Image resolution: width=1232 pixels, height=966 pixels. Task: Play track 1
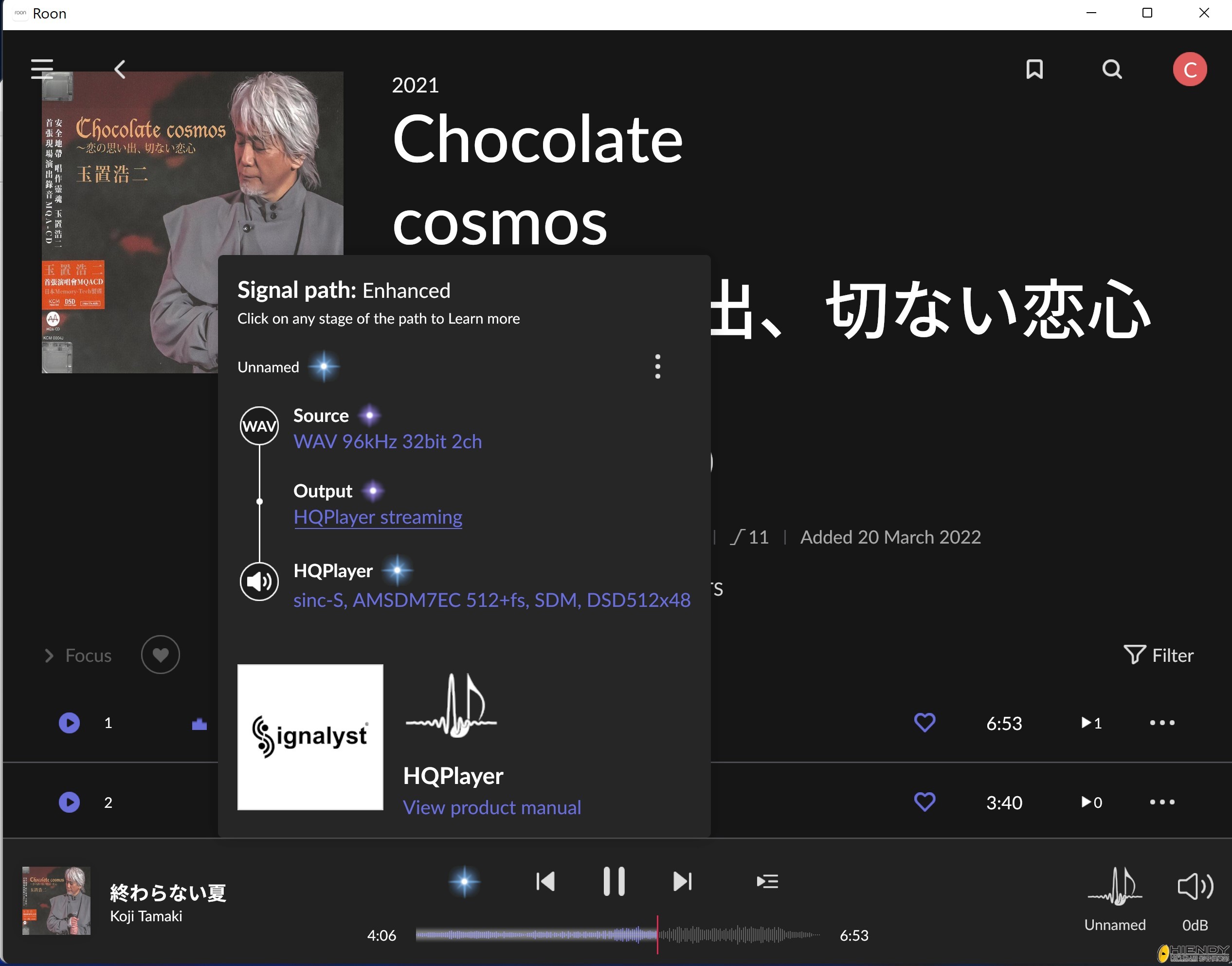[x=69, y=723]
